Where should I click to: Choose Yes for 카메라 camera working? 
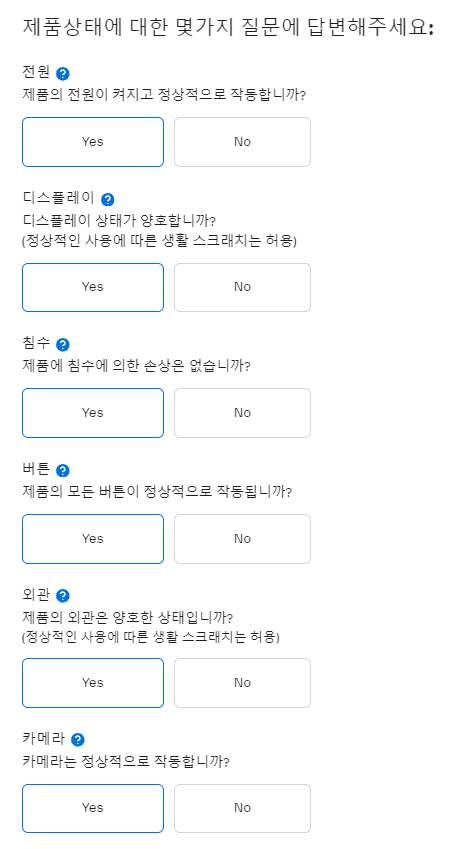tap(93, 808)
